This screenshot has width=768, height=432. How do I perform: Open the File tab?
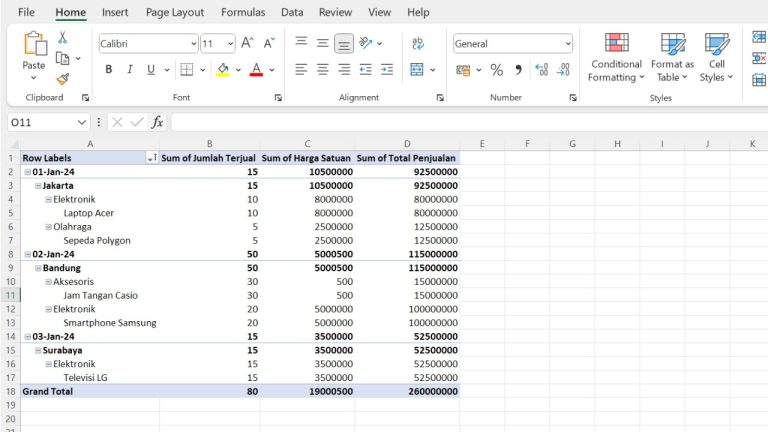point(26,12)
